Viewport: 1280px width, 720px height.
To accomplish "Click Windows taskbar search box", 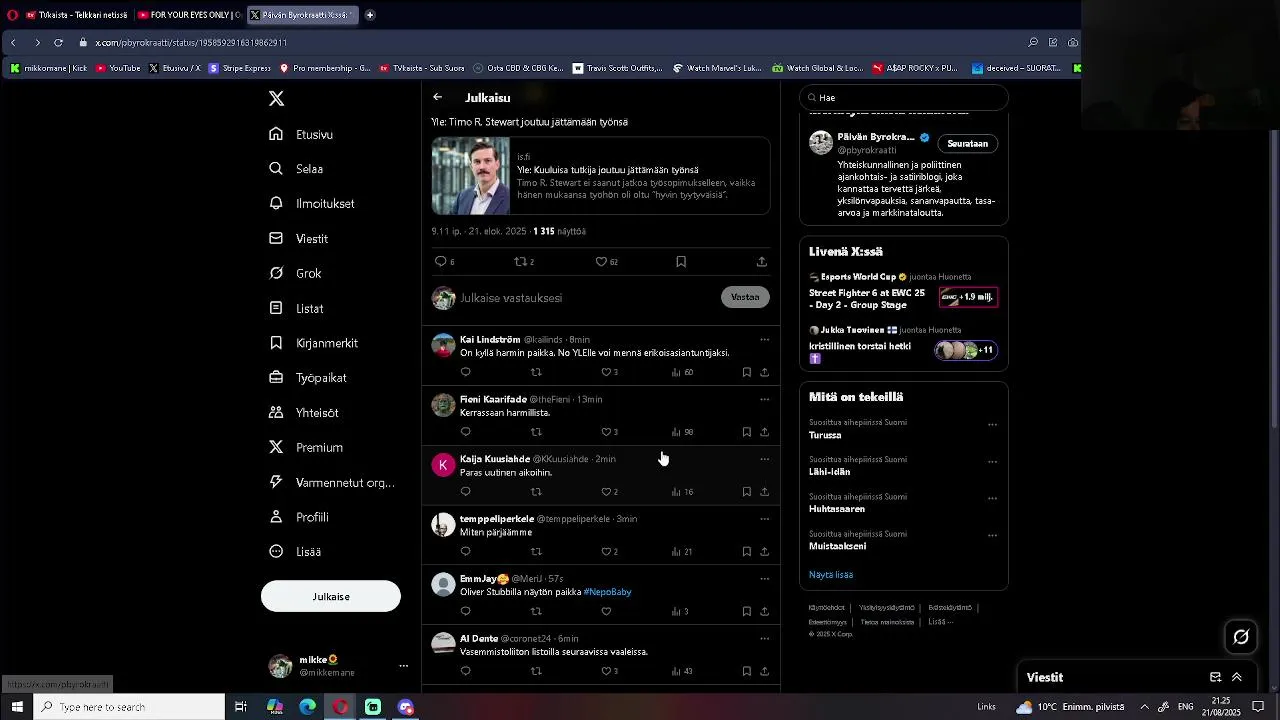I will click(130, 707).
